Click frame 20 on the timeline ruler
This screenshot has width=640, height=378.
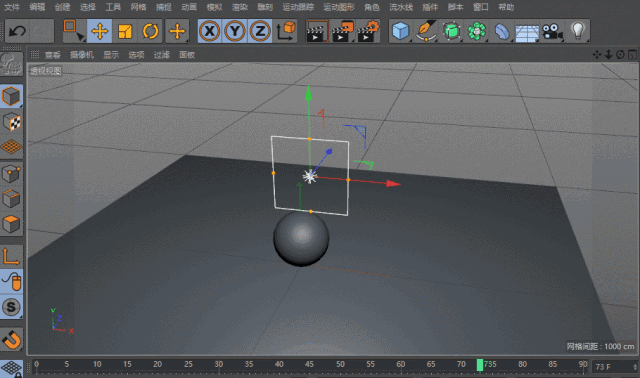click(158, 364)
